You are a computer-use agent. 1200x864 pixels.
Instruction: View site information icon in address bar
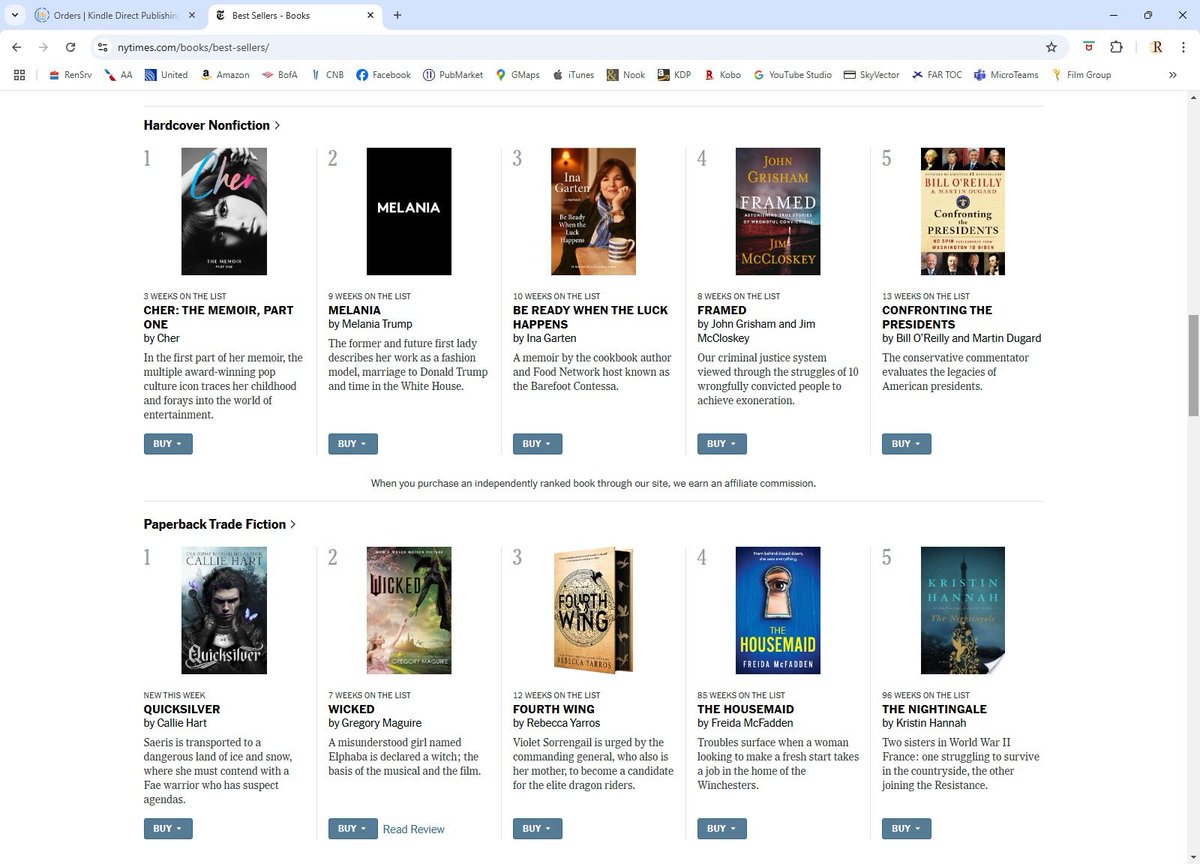[x=101, y=47]
